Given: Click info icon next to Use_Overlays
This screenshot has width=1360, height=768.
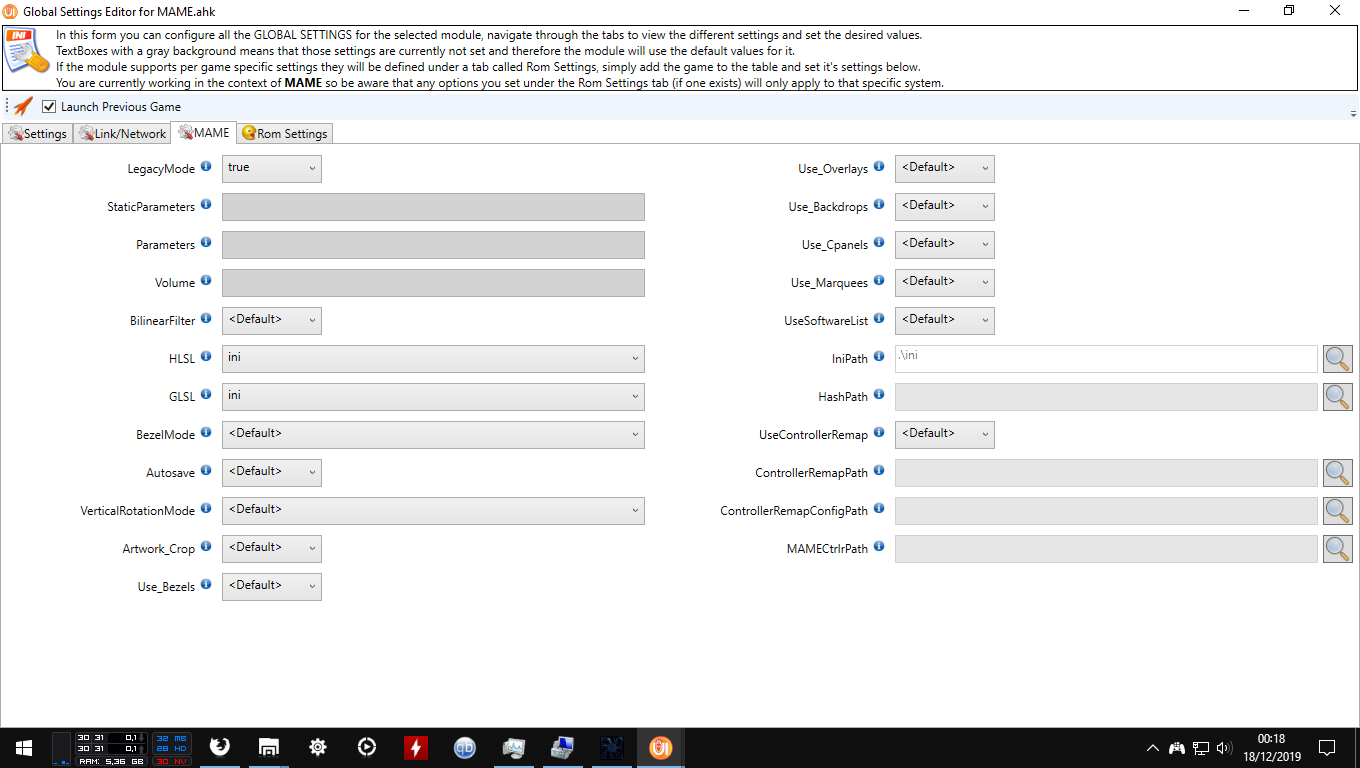Looking at the screenshot, I should 879,167.
